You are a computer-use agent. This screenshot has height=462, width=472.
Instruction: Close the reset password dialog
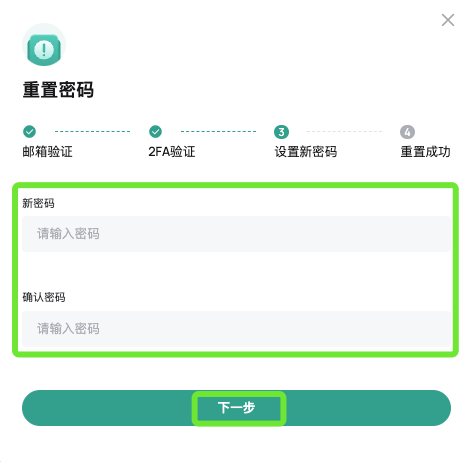[x=448, y=20]
